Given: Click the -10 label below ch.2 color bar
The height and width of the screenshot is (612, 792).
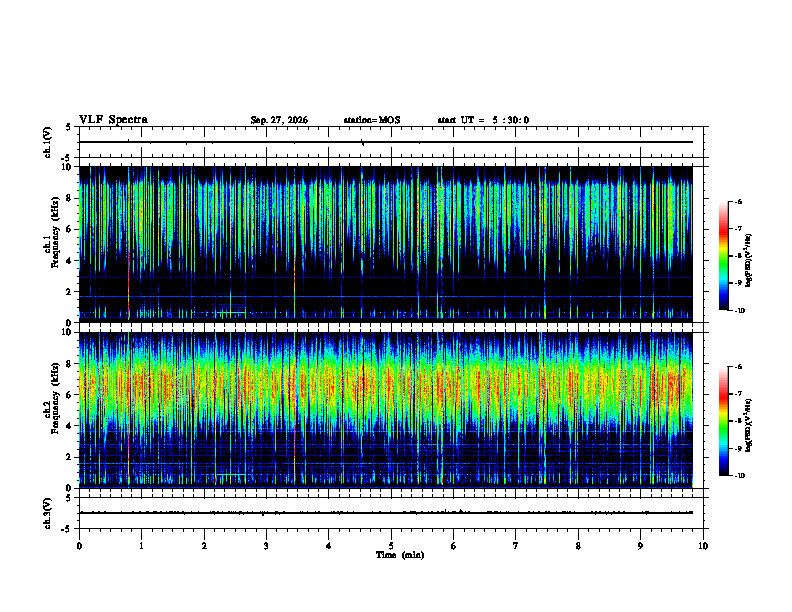Looking at the screenshot, I should [x=739, y=476].
